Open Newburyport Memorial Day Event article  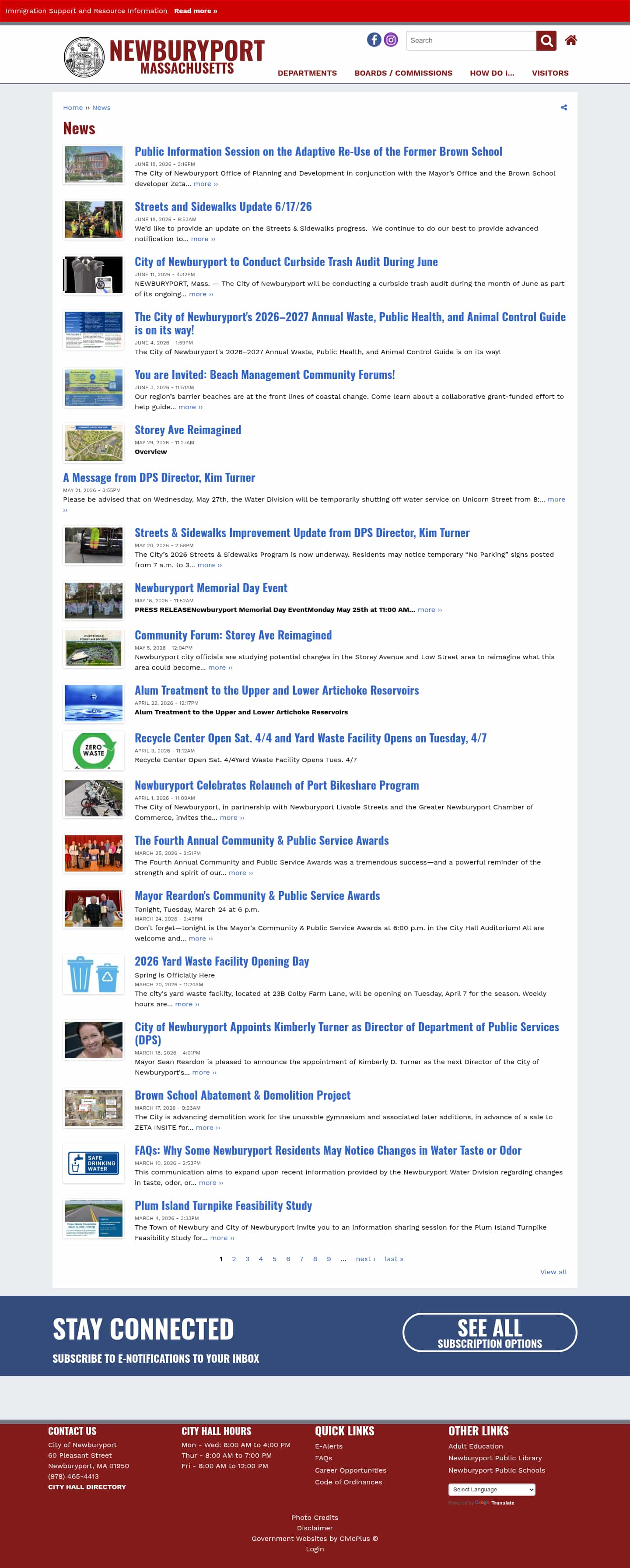point(211,588)
